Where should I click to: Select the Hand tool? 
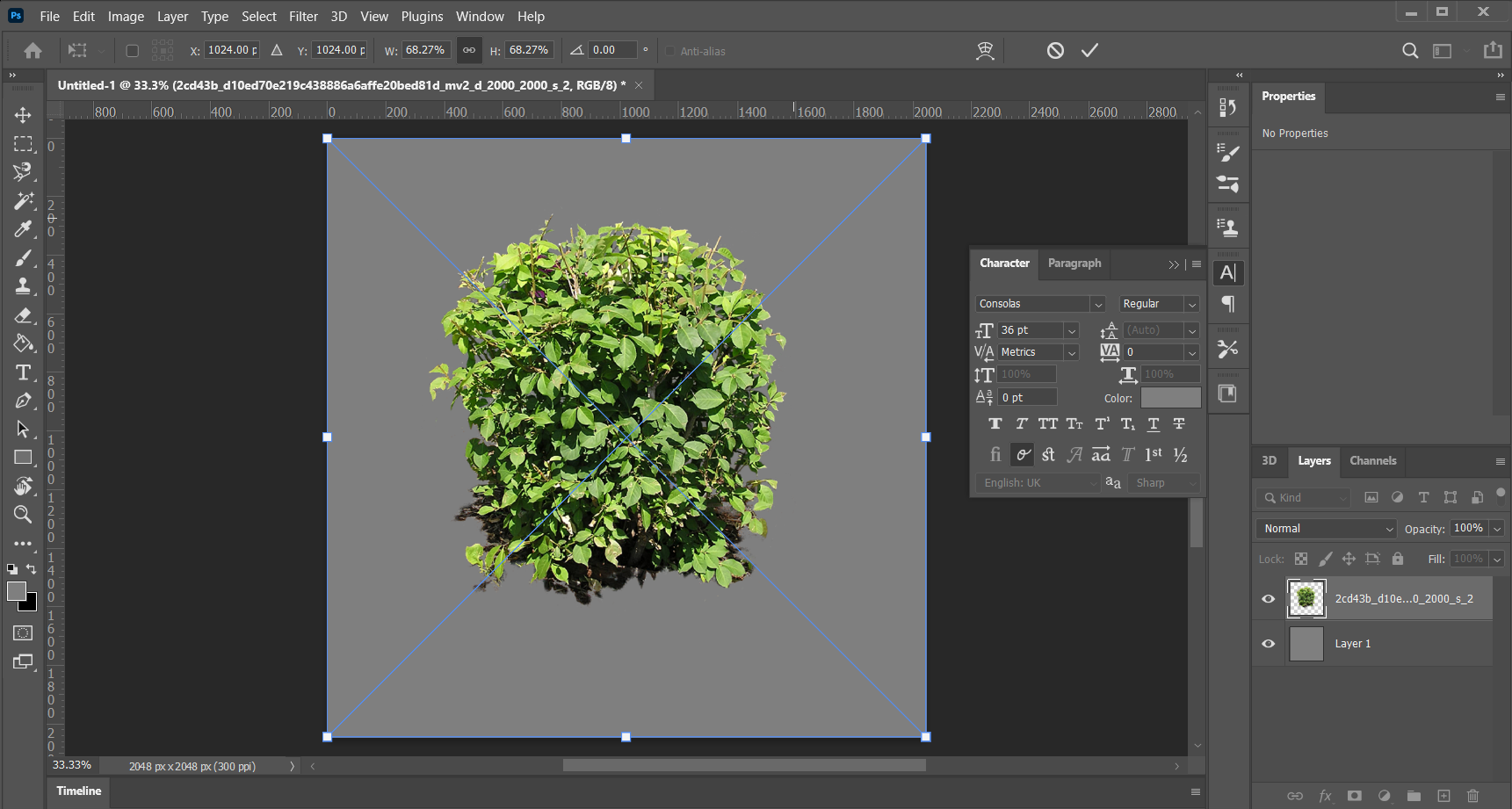pyautogui.click(x=23, y=487)
